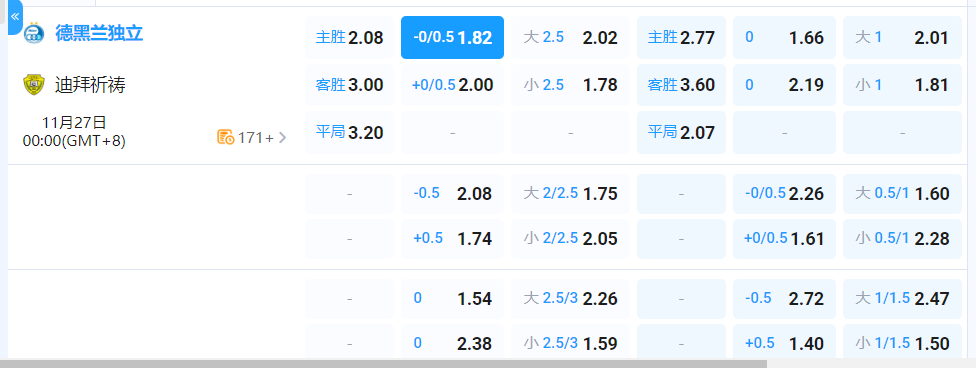Image resolution: width=976 pixels, height=368 pixels.
Task: Select the +0.5 handicap at 1.40
Action: [x=784, y=342]
